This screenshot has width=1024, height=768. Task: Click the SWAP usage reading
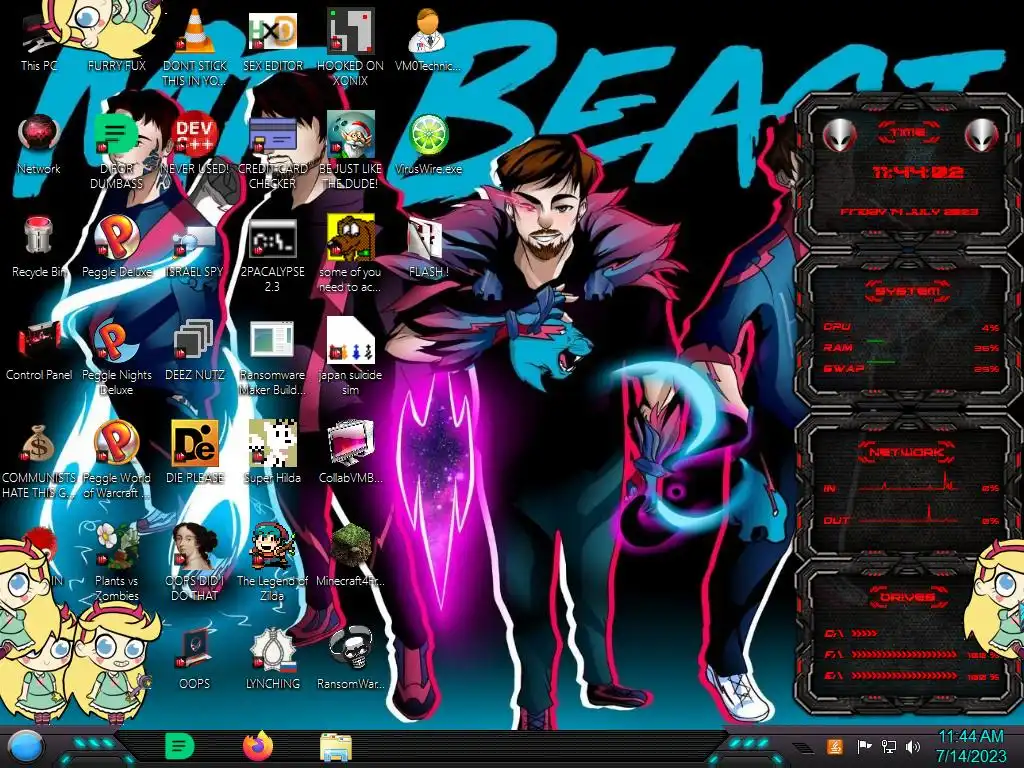(x=987, y=369)
